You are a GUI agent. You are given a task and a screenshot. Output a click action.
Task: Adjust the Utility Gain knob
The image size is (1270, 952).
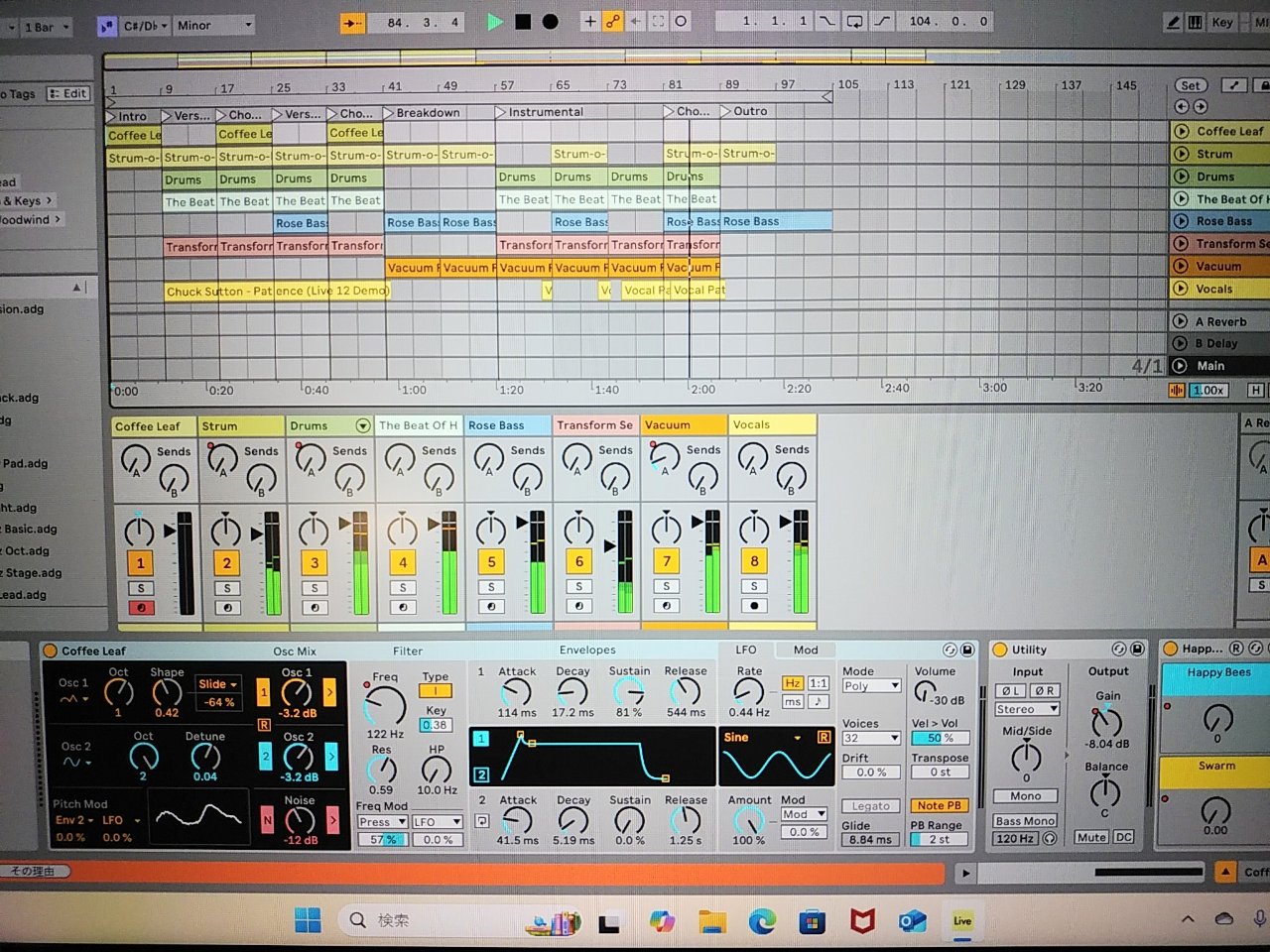[1106, 723]
